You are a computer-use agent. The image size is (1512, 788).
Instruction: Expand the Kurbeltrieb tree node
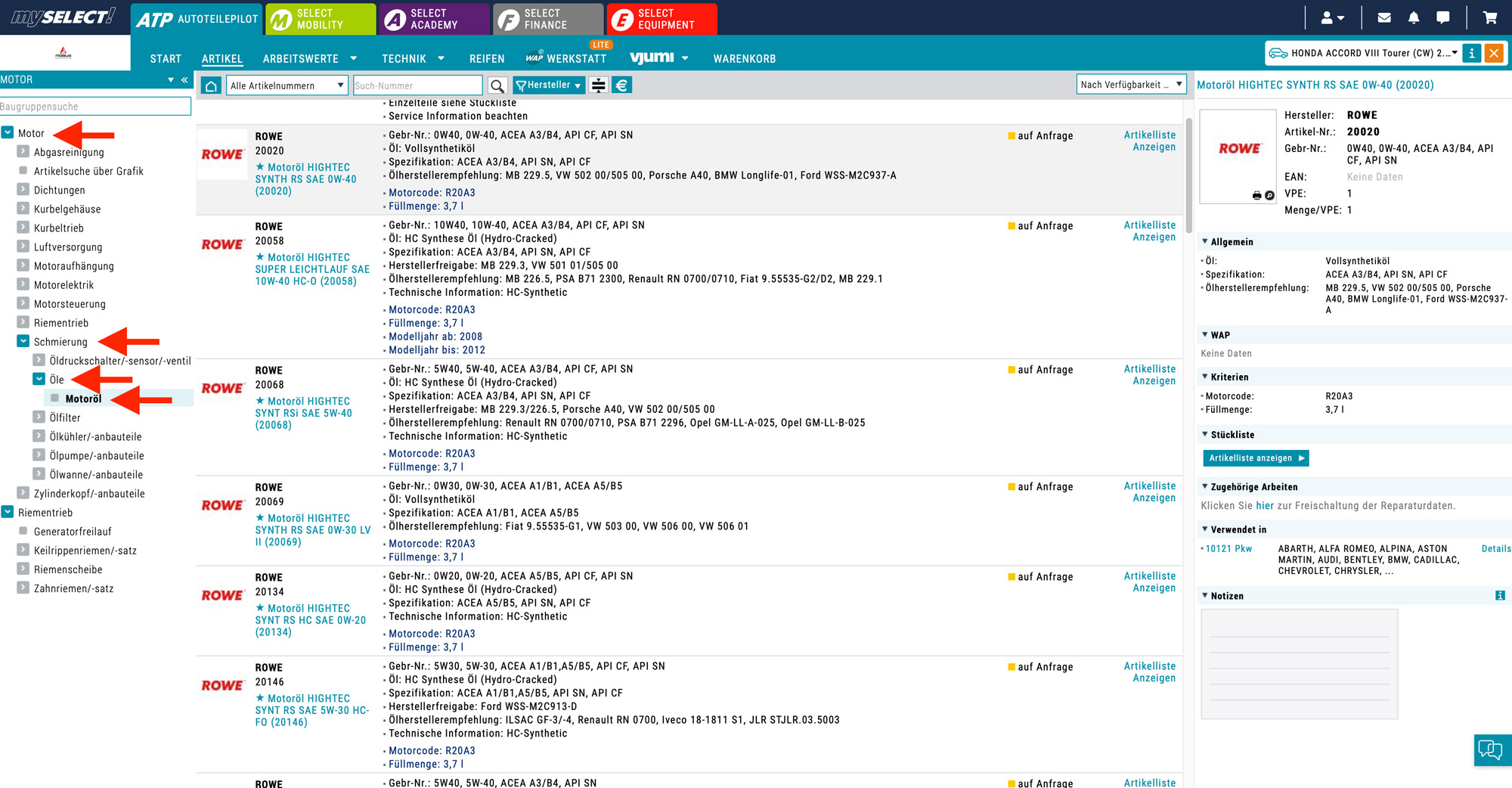[x=23, y=228]
